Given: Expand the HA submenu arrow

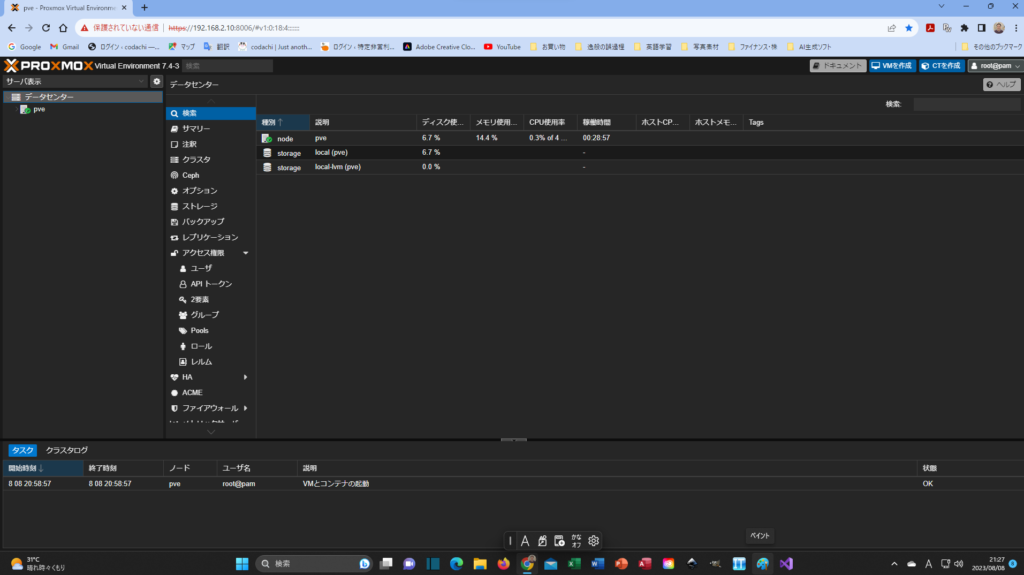Looking at the screenshot, I should (x=245, y=377).
